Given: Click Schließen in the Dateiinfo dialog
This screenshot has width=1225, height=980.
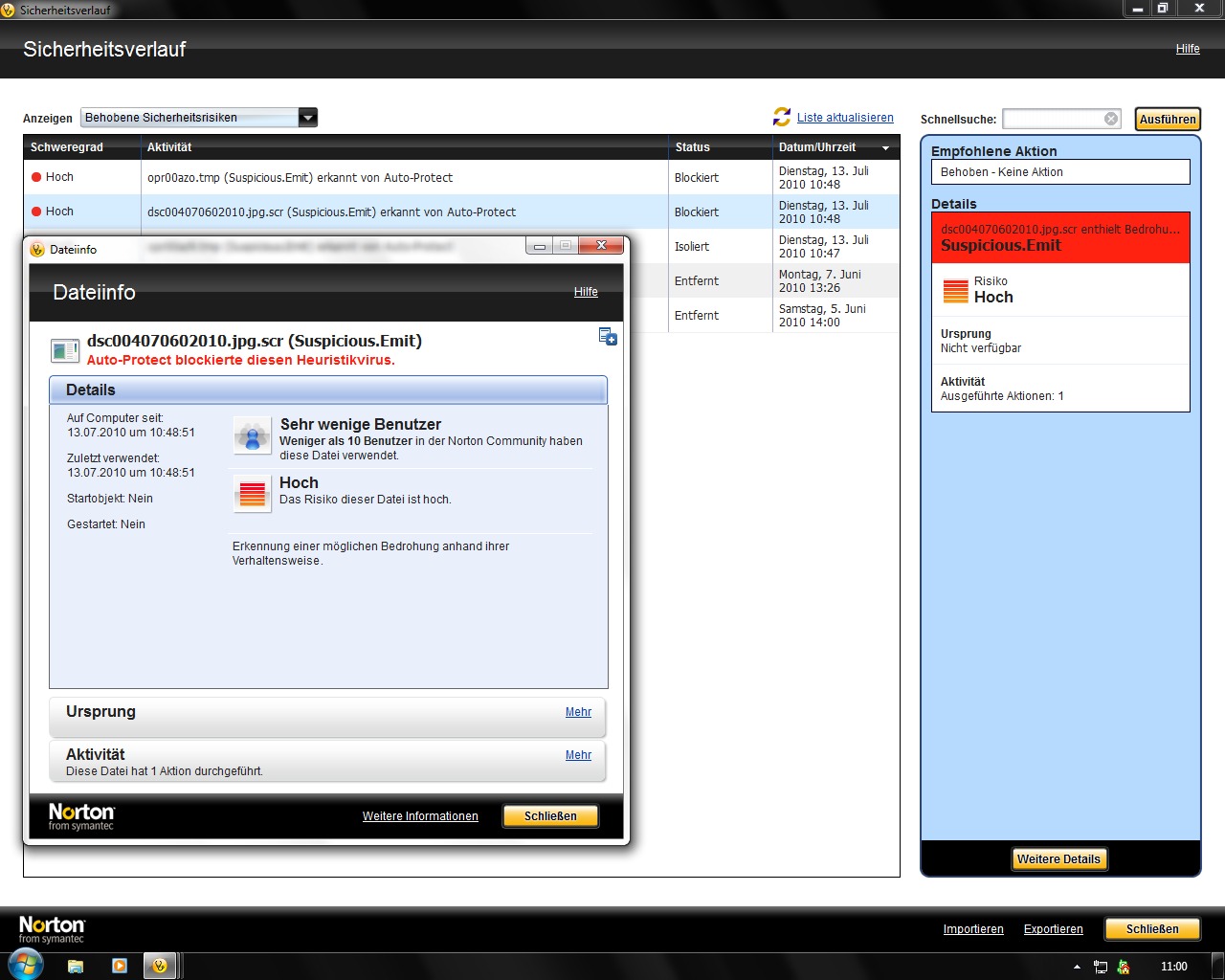Looking at the screenshot, I should (x=550, y=816).
